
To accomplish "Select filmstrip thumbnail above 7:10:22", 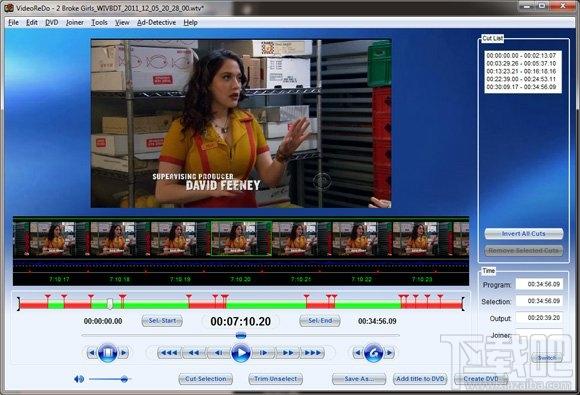I will tap(362, 239).
